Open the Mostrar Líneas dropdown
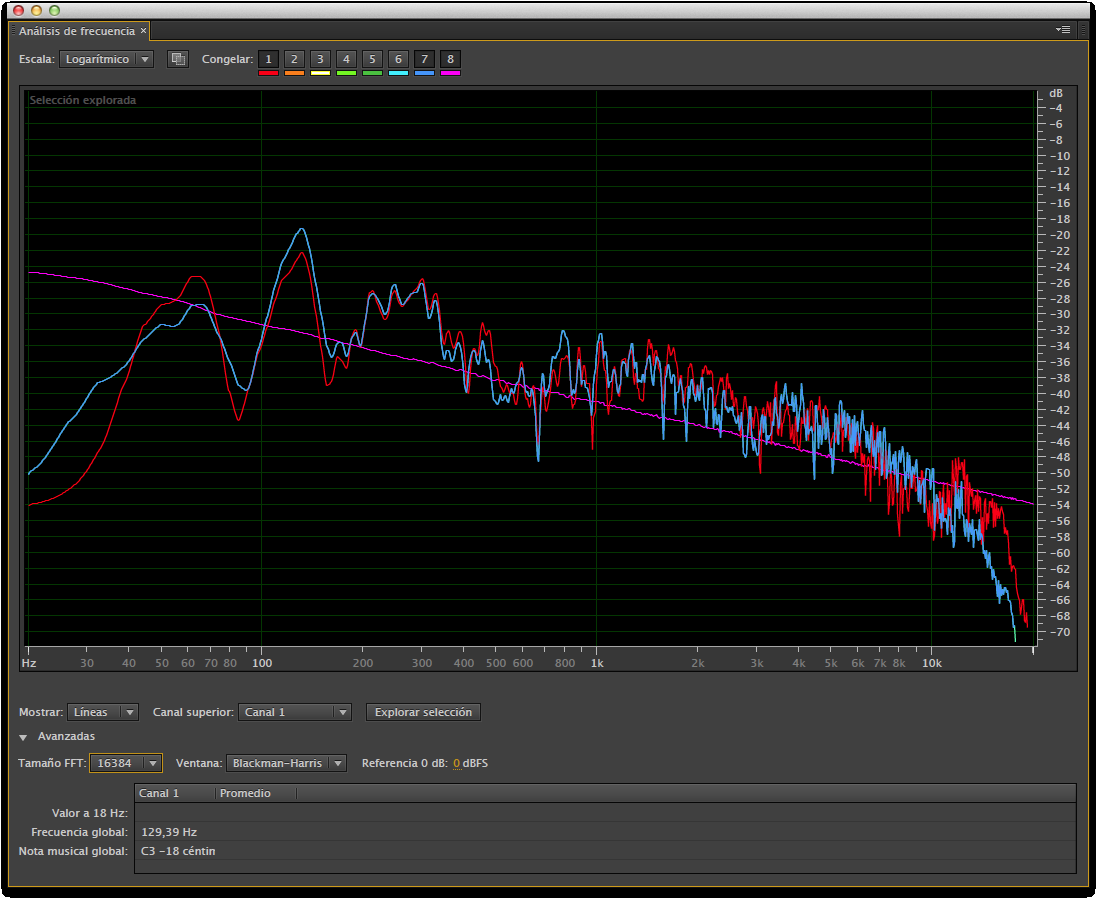Viewport: 1097px width, 899px height. click(x=103, y=712)
